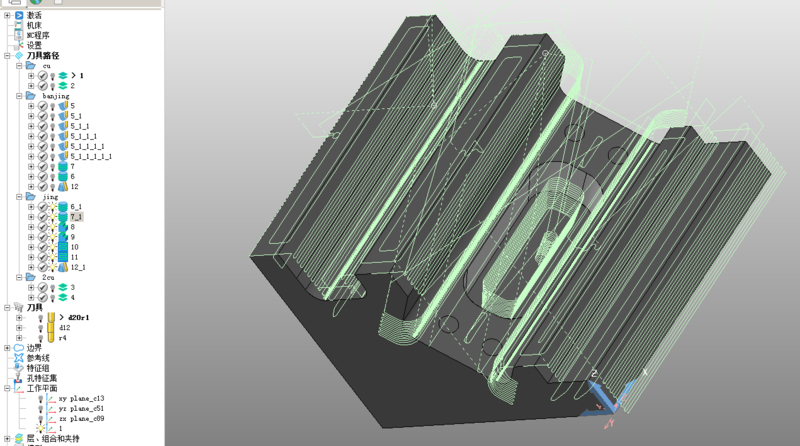Click the 边界 boundaries icon
The height and width of the screenshot is (446, 800).
(19, 348)
